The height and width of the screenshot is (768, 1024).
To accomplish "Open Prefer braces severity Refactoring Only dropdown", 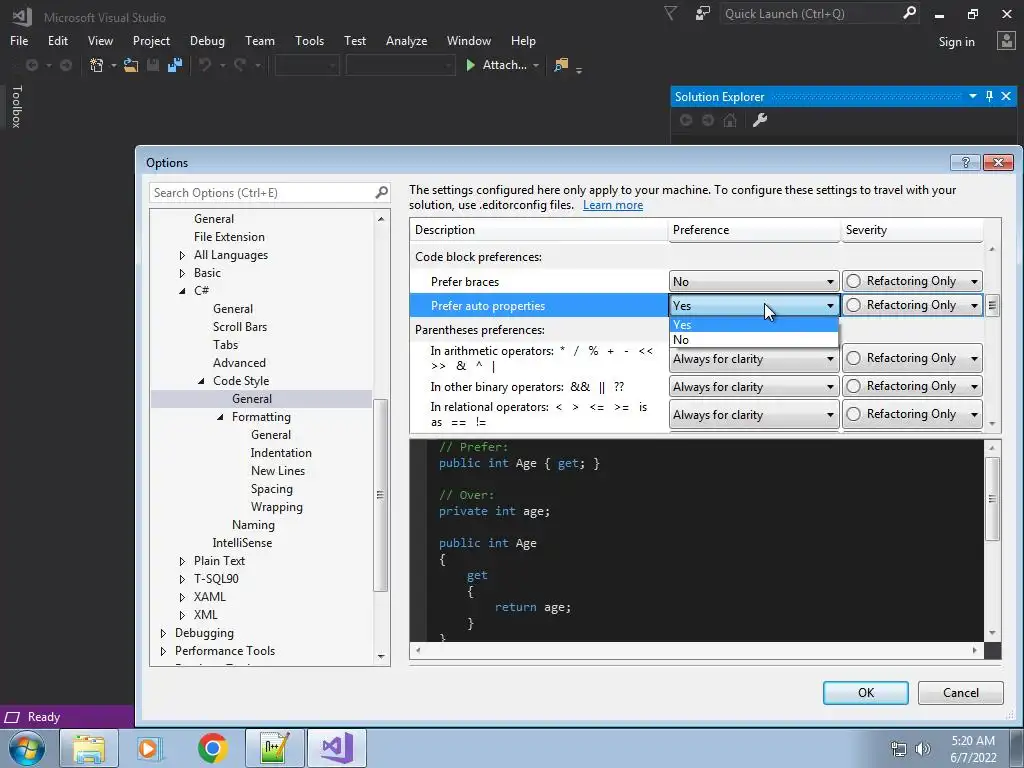I will (912, 281).
